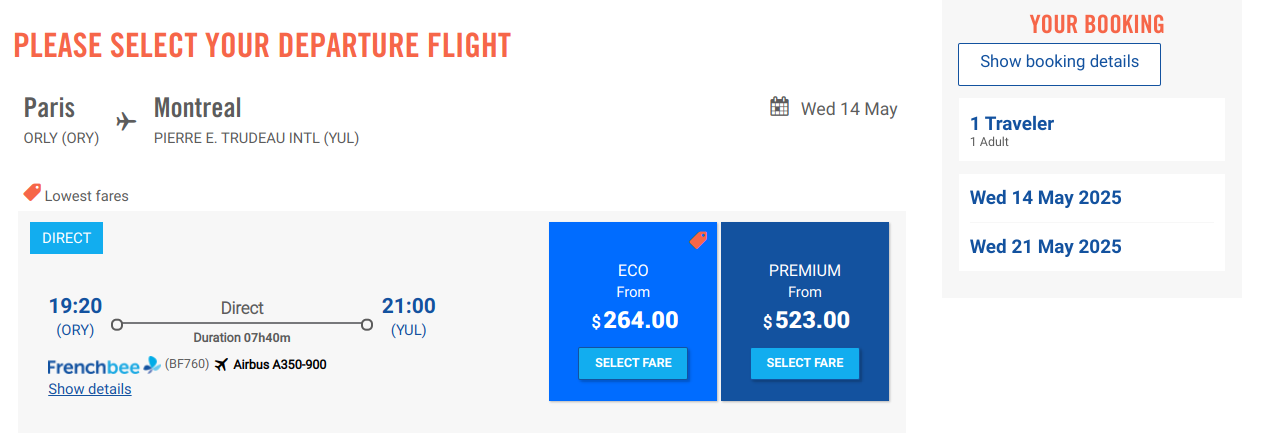
Task: Click the calendar icon beside Wed 14 May
Action: tap(780, 107)
